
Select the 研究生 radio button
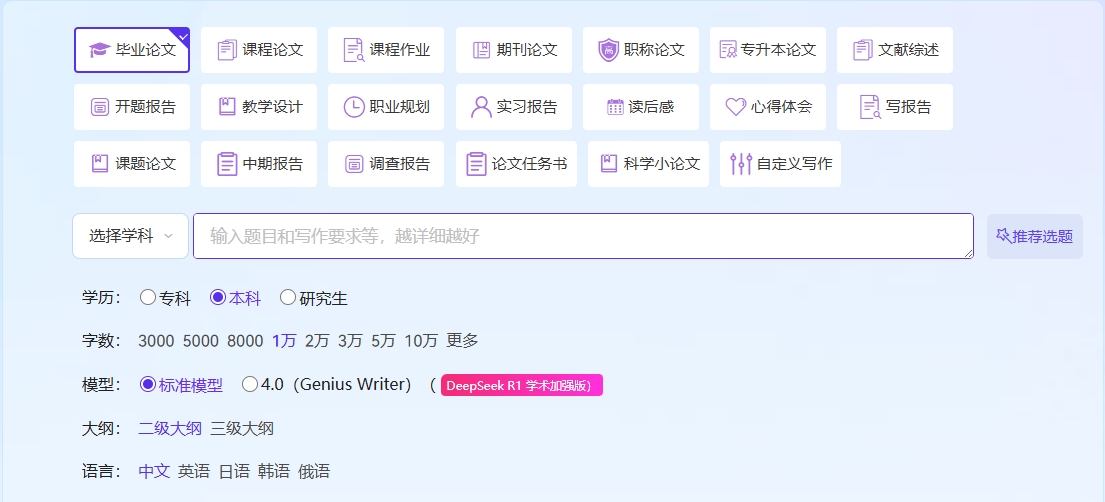(x=288, y=297)
